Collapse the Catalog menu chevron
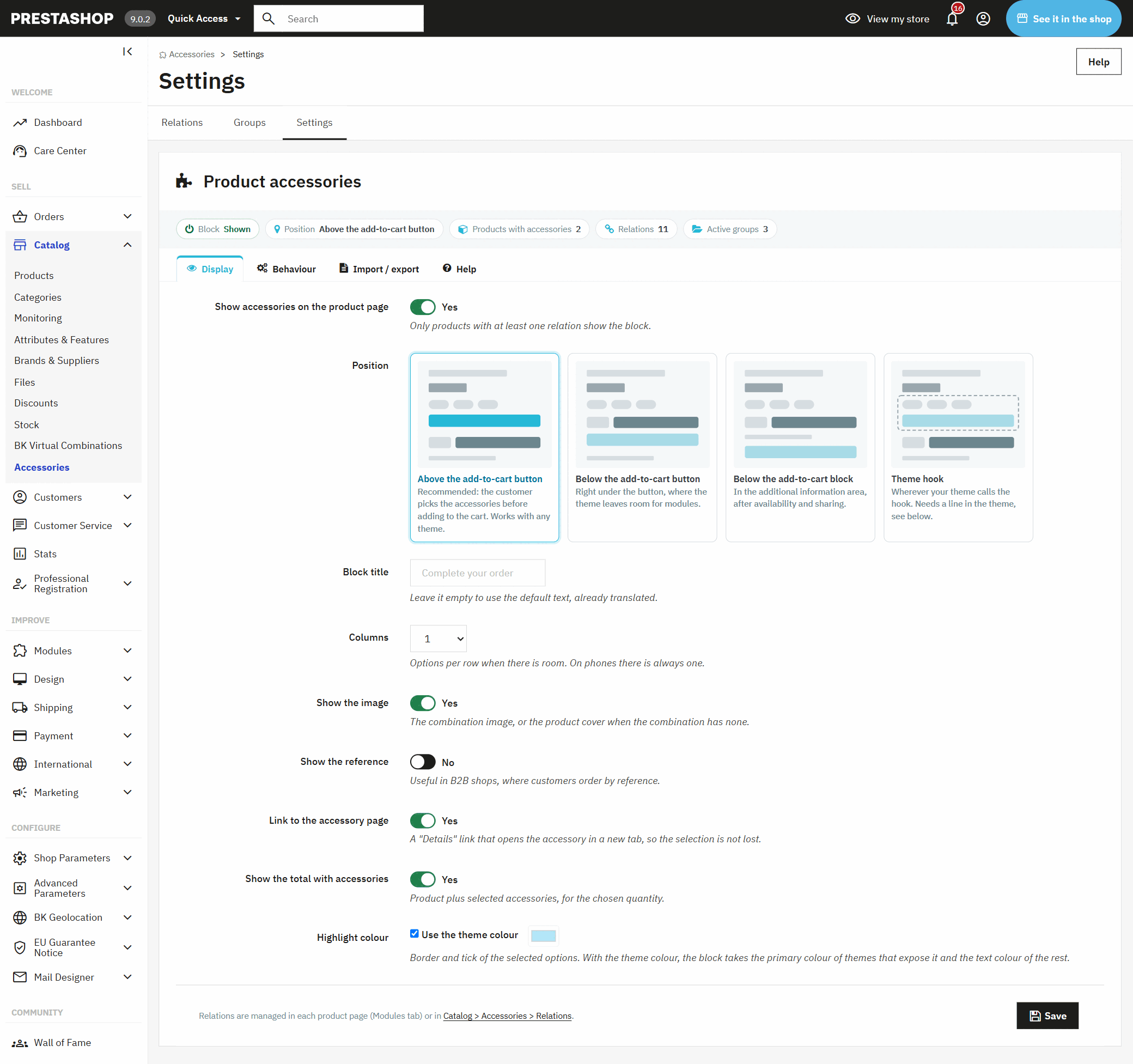Viewport: 1133px width, 1064px height. [x=127, y=245]
